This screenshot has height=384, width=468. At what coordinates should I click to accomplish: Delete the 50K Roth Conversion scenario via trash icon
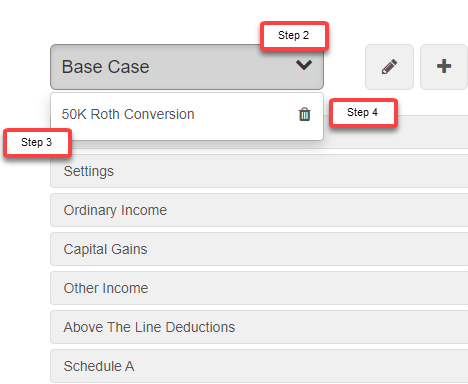[304, 114]
